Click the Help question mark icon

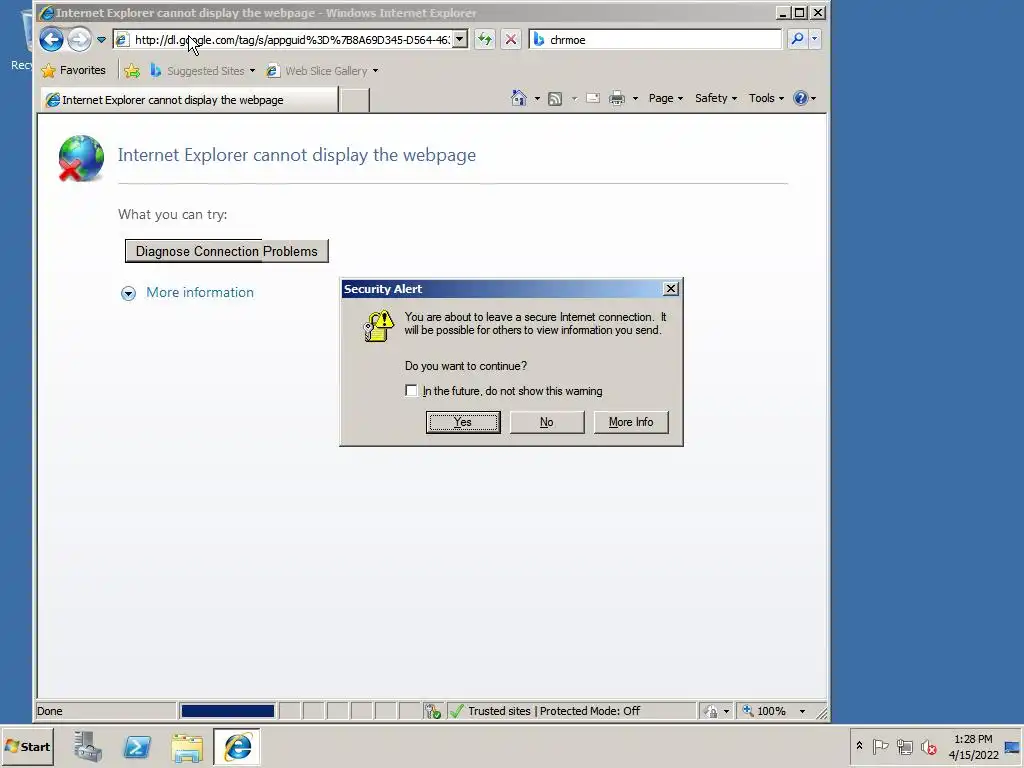(801, 98)
